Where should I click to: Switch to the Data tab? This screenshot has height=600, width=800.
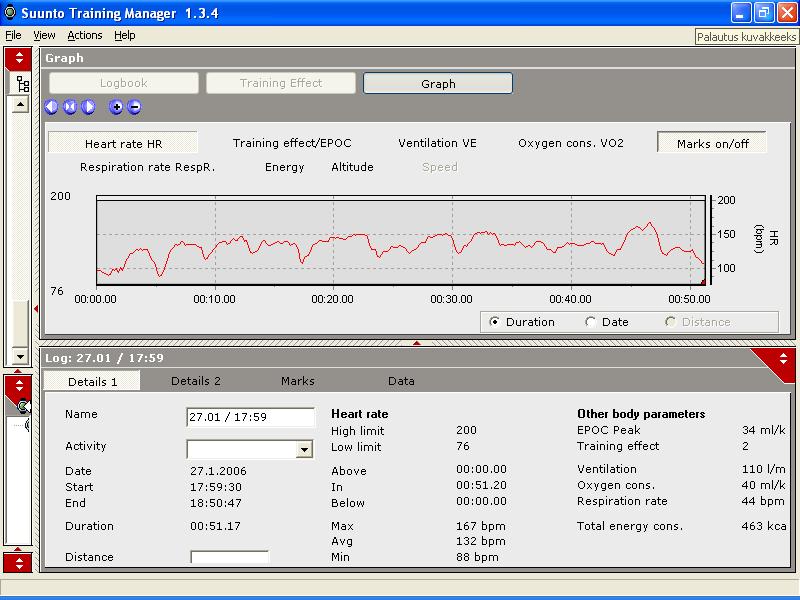[x=401, y=381]
